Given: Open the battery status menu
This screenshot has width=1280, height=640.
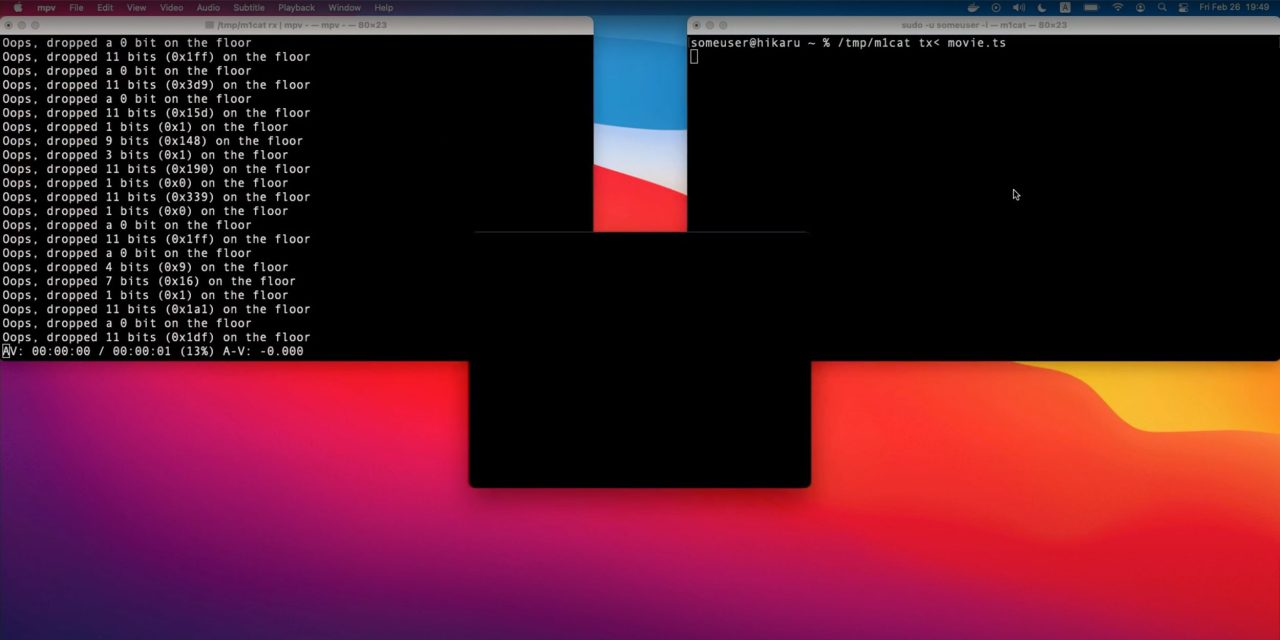Looking at the screenshot, I should click(1090, 7).
